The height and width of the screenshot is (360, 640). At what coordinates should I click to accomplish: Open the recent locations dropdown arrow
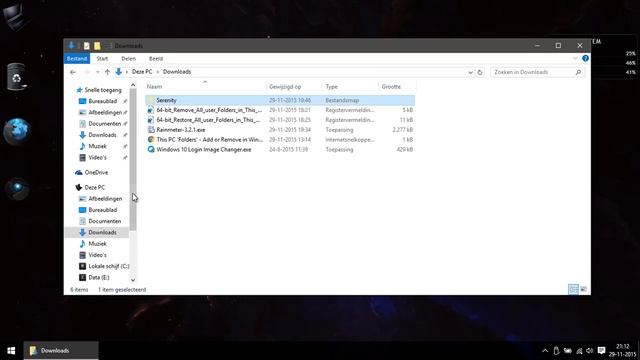point(97,72)
